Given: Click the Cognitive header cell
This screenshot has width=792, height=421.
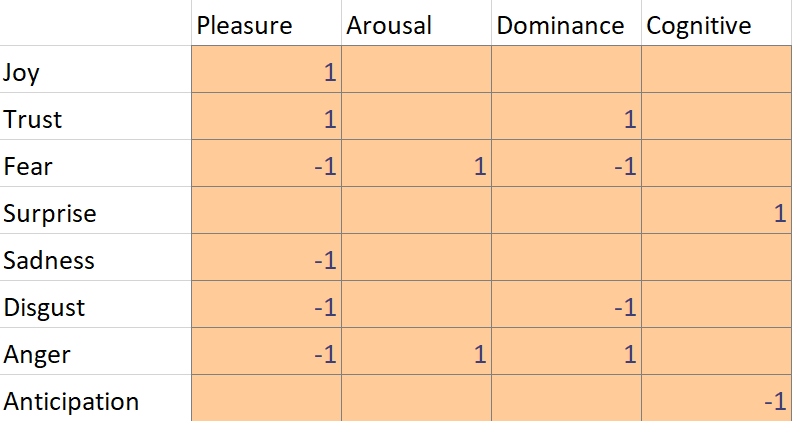Looking at the screenshot, I should 716,25.
